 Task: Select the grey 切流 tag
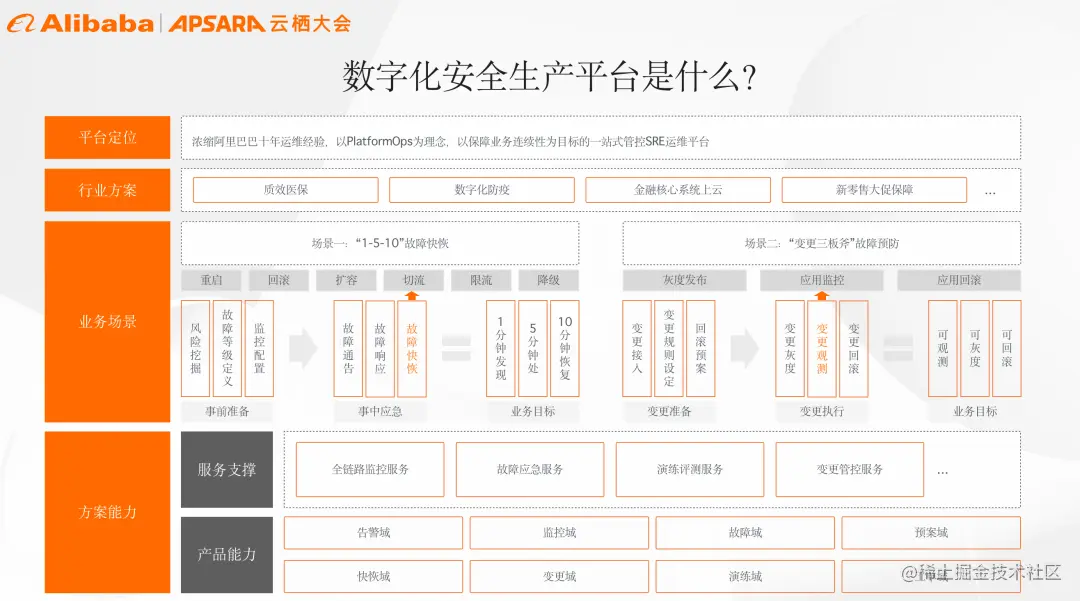[414, 280]
